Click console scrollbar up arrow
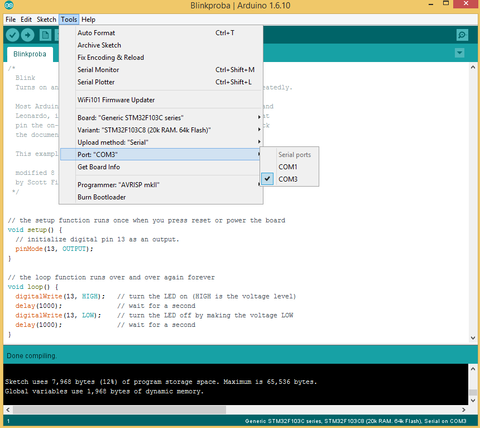The image size is (480, 428). point(473,369)
